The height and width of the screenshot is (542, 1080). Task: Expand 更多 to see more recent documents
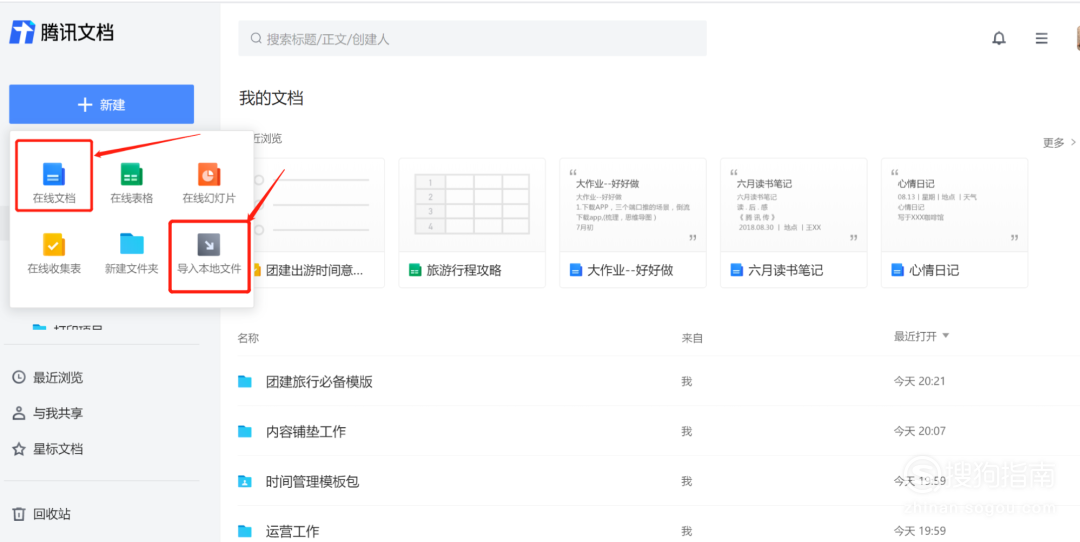[1059, 143]
